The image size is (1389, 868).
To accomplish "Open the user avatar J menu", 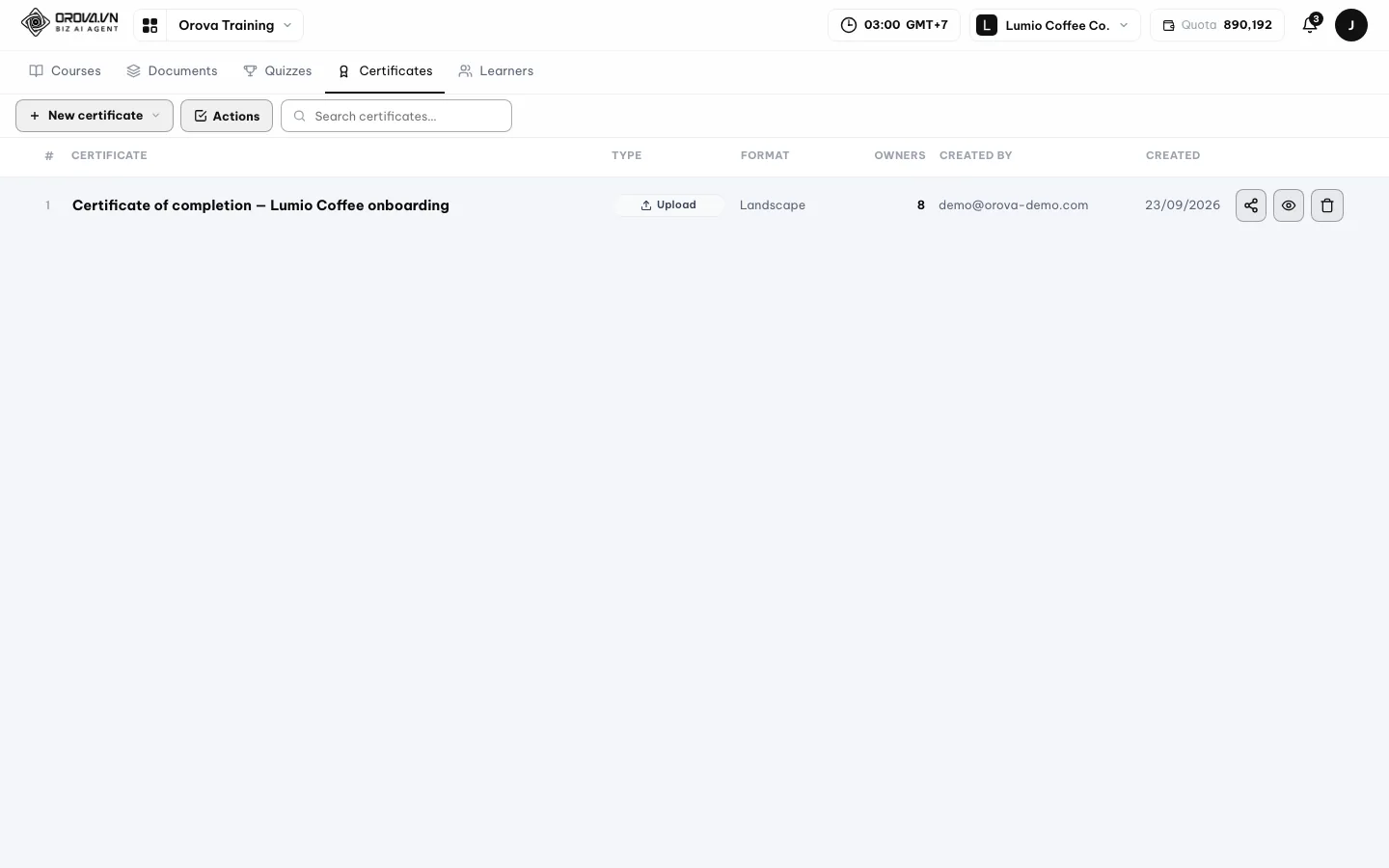I will (x=1350, y=25).
